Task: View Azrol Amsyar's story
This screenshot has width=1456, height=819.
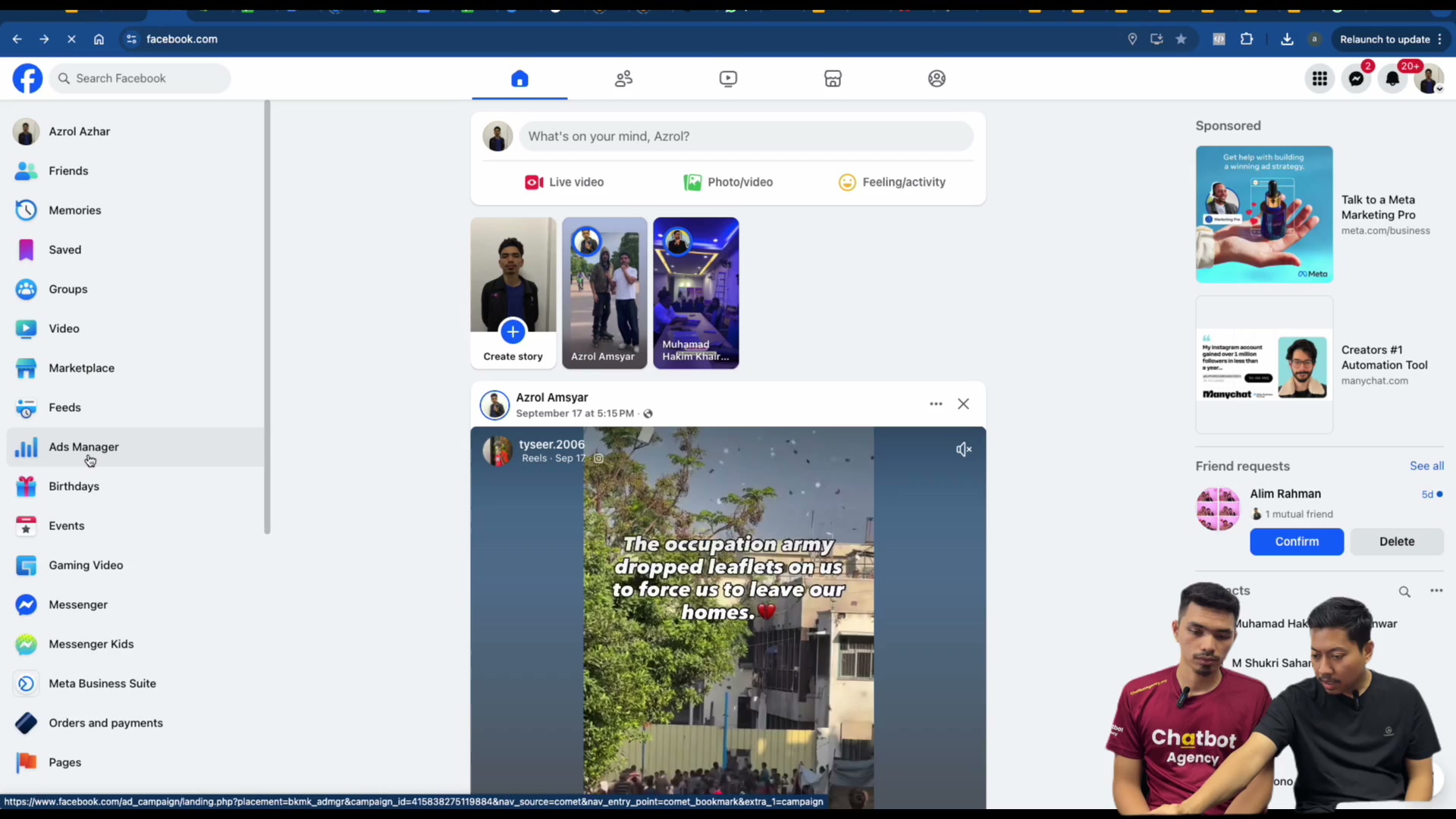Action: pyautogui.click(x=604, y=293)
